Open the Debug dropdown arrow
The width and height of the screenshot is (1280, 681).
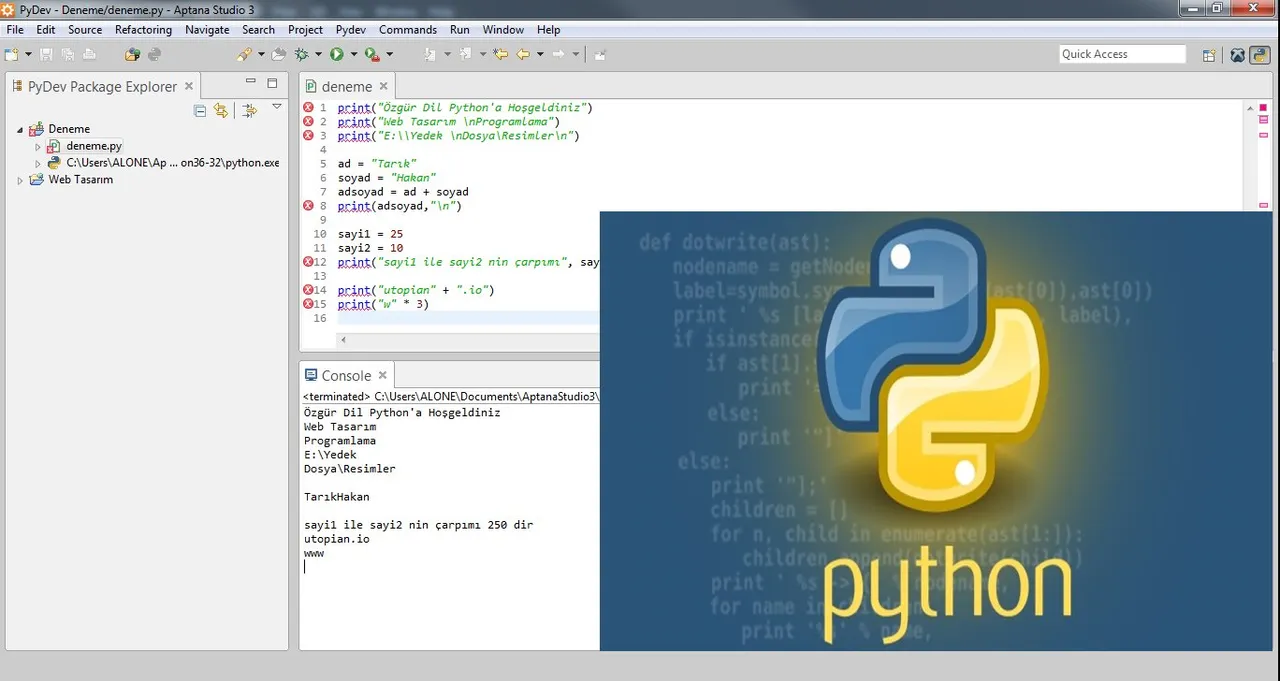(x=319, y=54)
